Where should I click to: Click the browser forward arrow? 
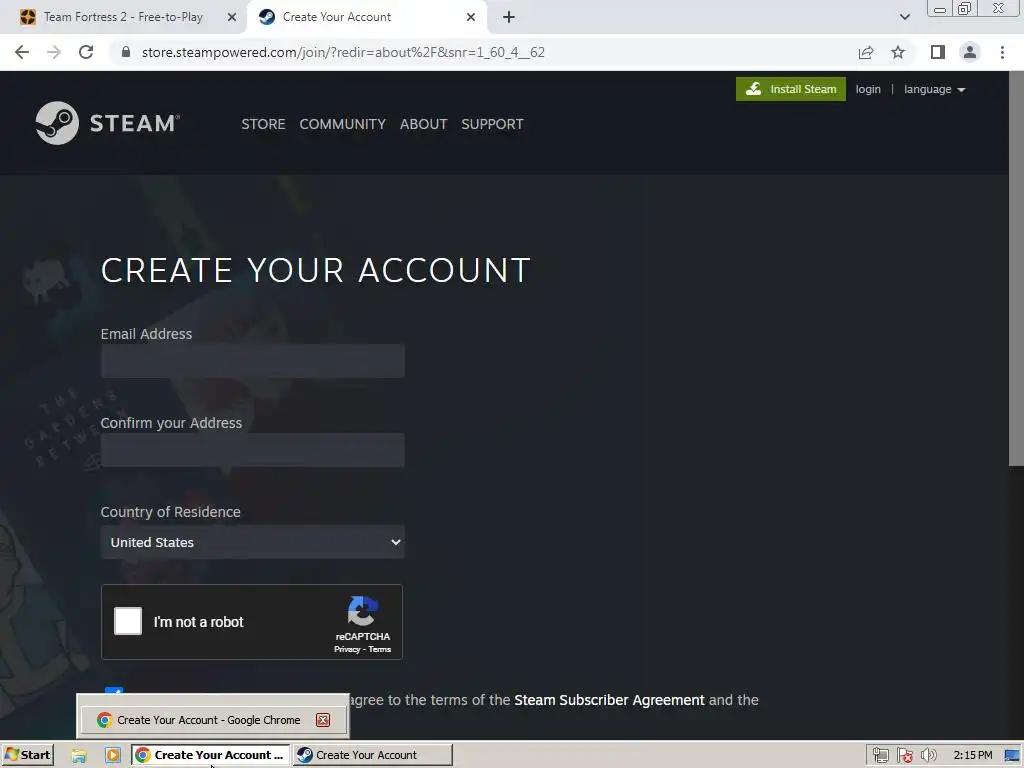pyautogui.click(x=54, y=52)
